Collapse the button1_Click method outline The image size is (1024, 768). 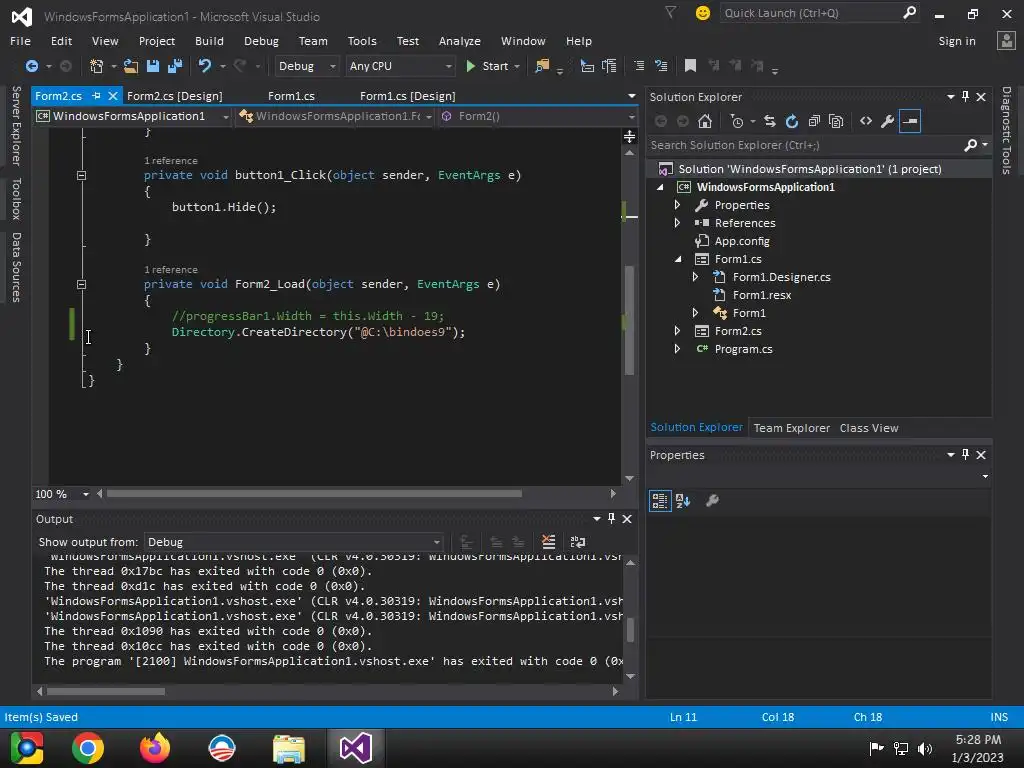[x=81, y=175]
